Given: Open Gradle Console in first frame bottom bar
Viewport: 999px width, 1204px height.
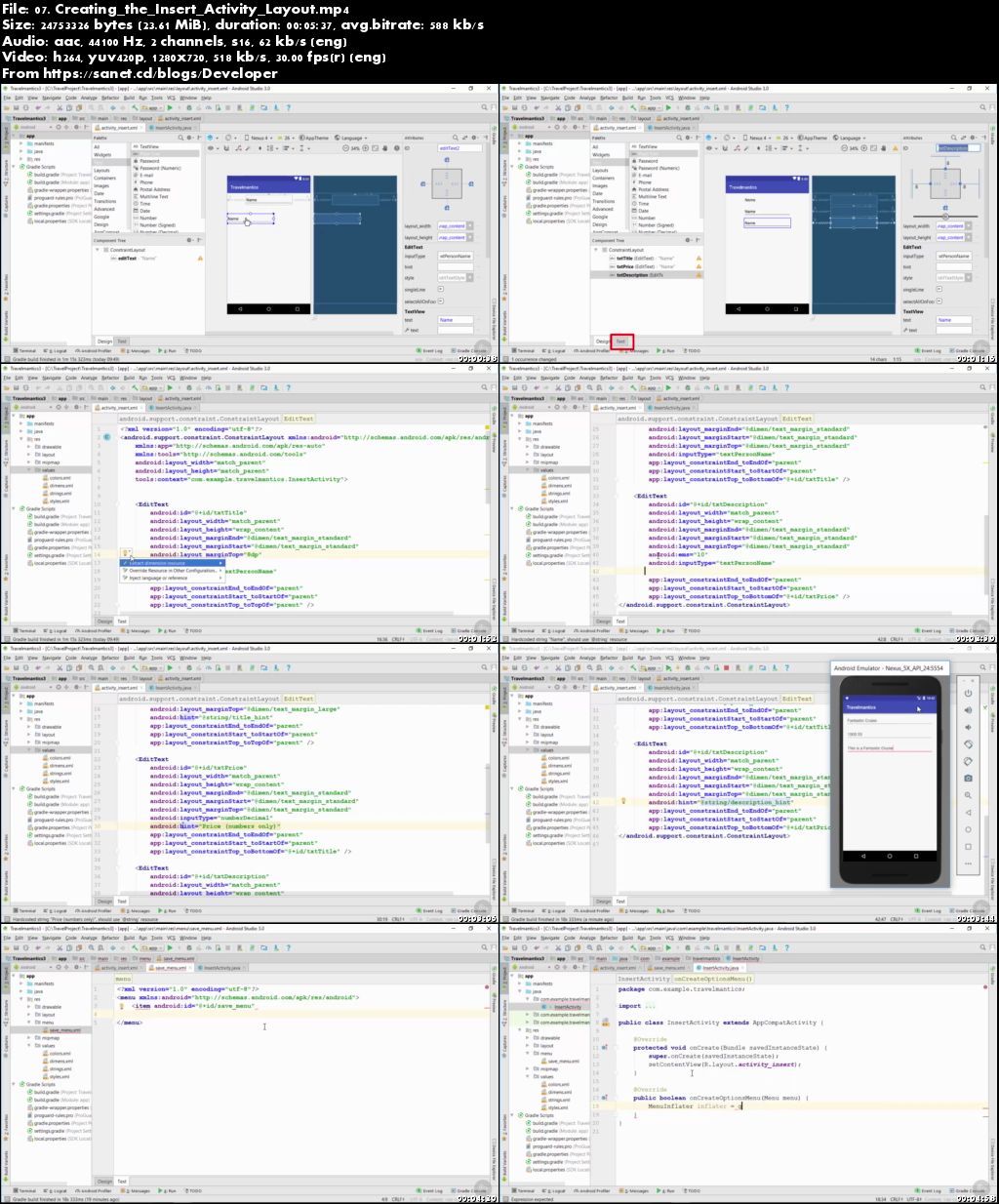Looking at the screenshot, I should pyautogui.click(x=468, y=350).
